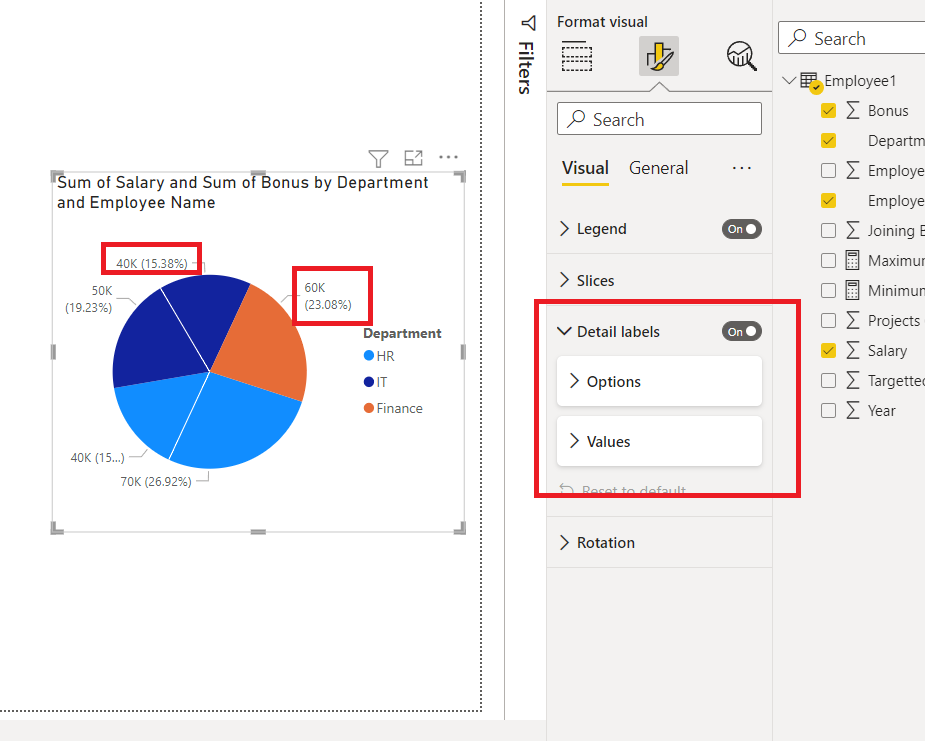
Task: Click the Employee1 table icon
Action: point(811,81)
